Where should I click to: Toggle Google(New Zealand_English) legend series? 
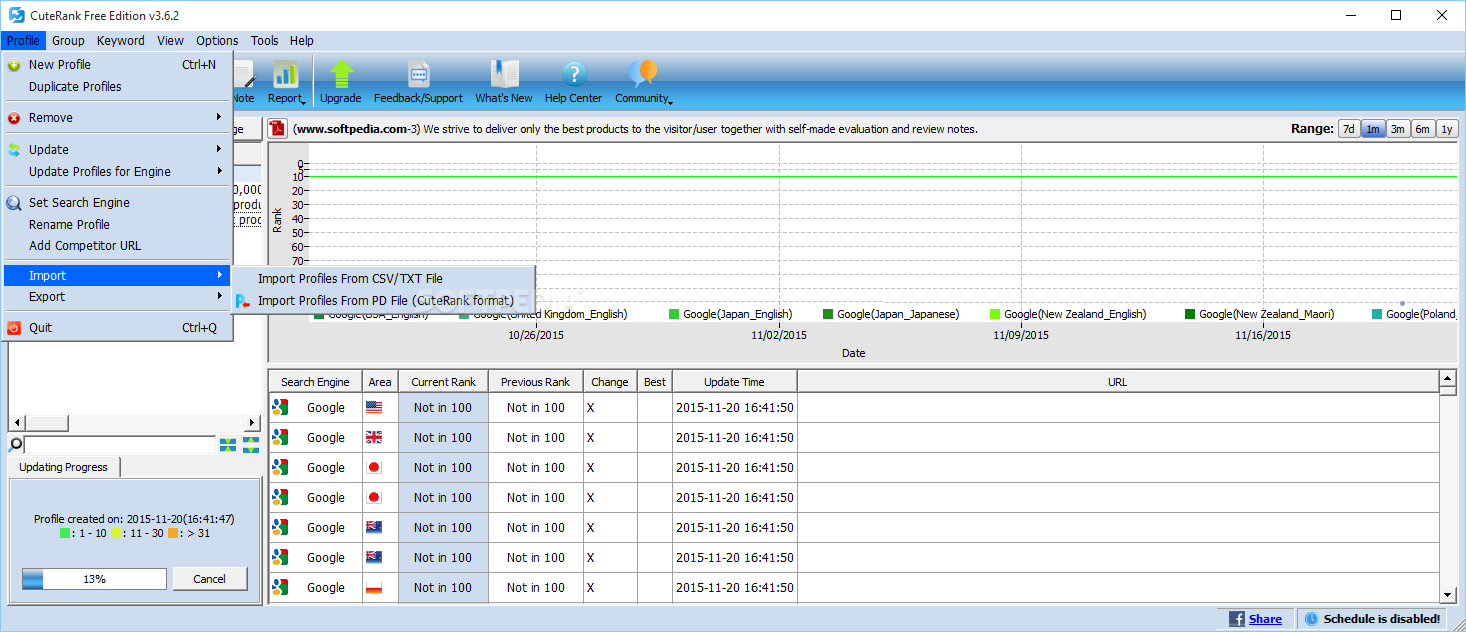click(1068, 314)
